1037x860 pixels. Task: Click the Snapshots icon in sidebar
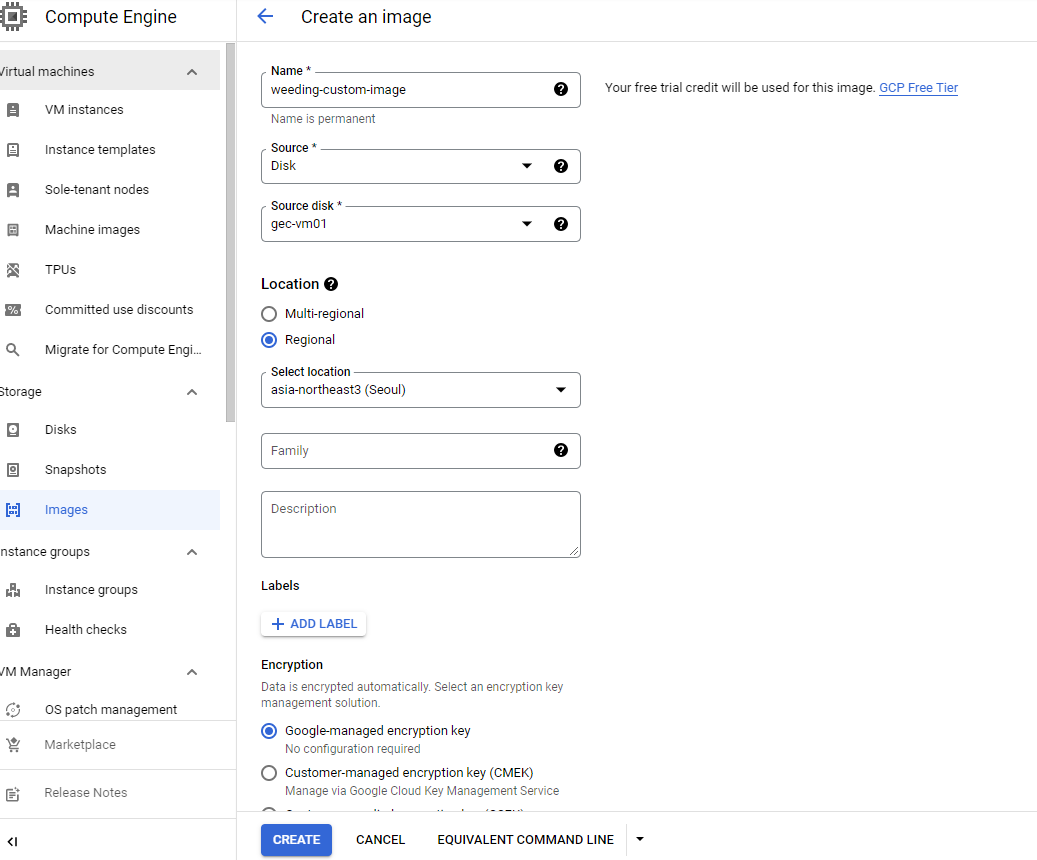(13, 470)
